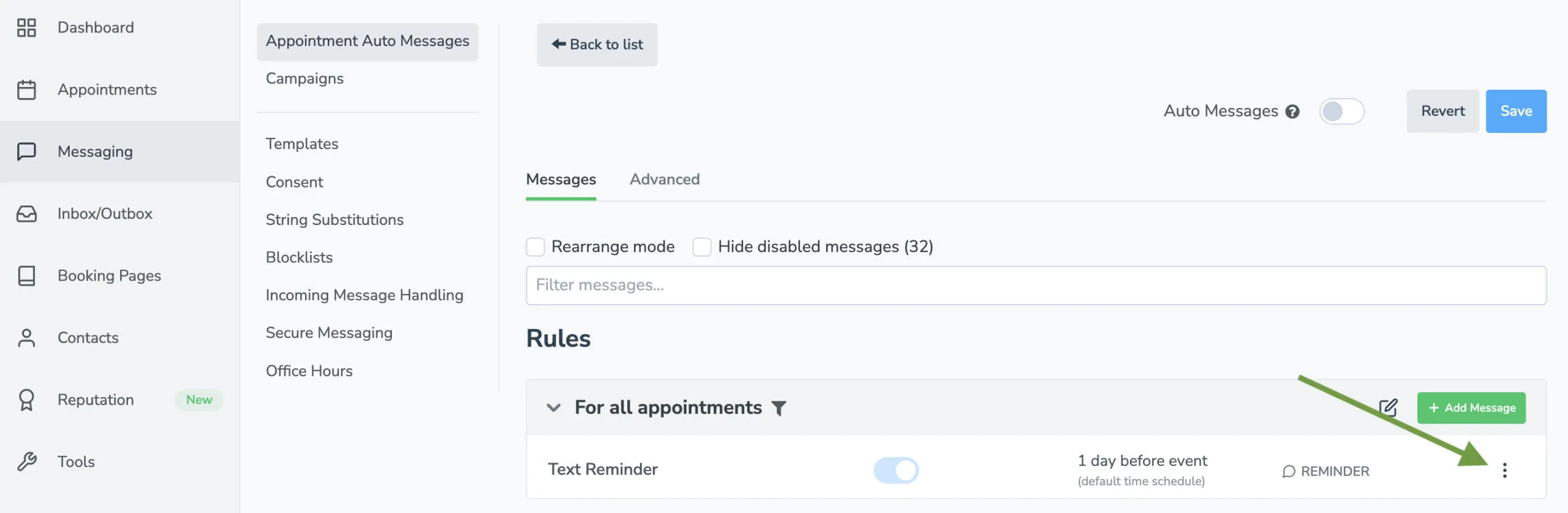Image resolution: width=1568 pixels, height=513 pixels.
Task: Open Inbox/Outbox via its envelope icon
Action: pyautogui.click(x=27, y=213)
